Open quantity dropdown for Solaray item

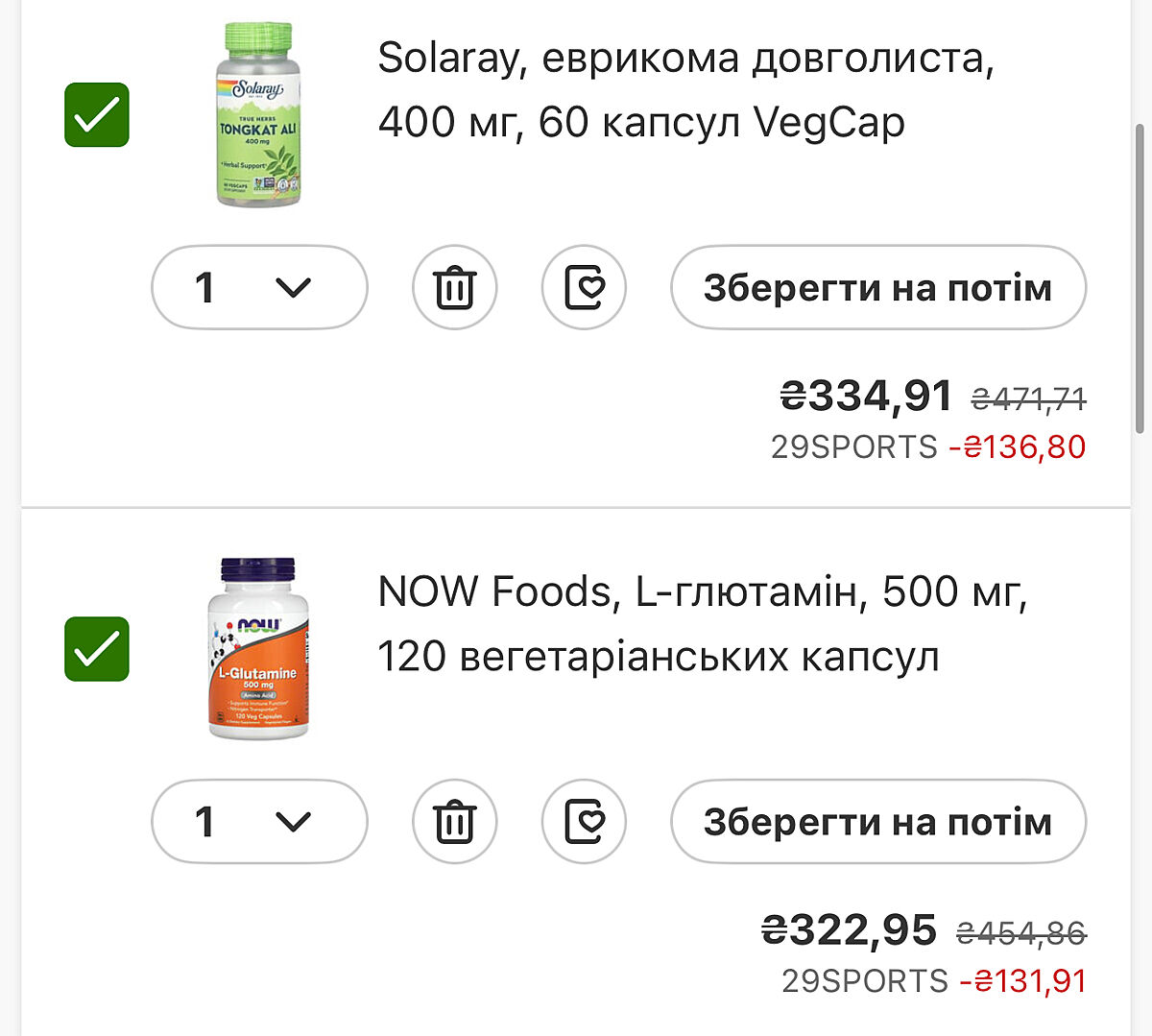click(x=259, y=287)
